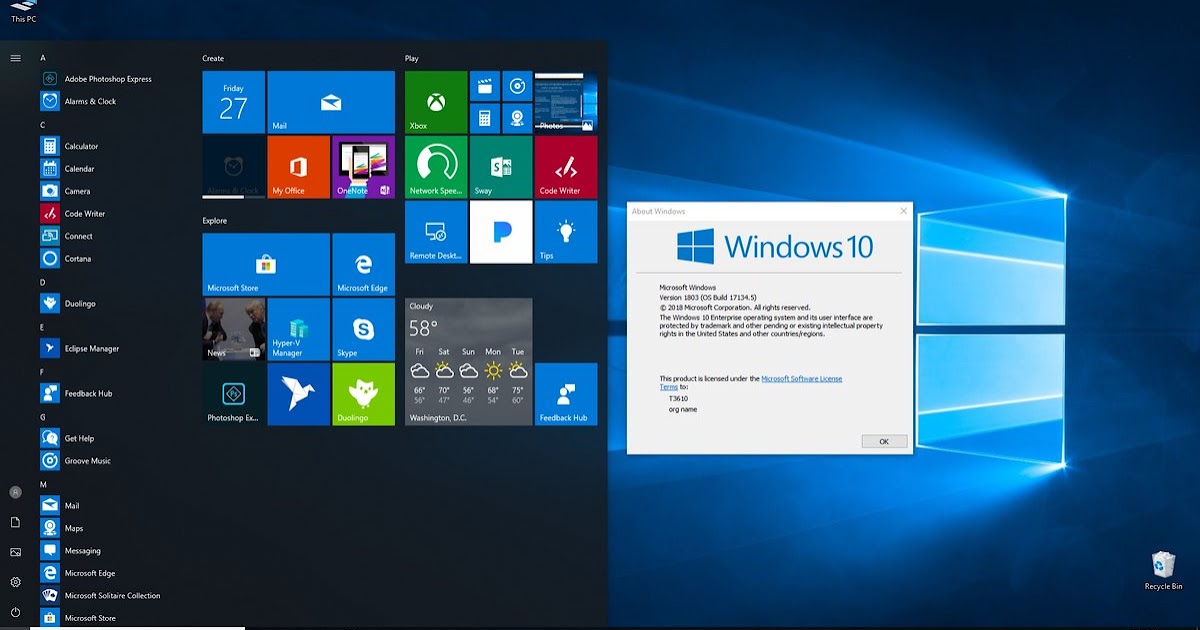
Task: Open Documents from the Start left rail
Action: point(15,522)
